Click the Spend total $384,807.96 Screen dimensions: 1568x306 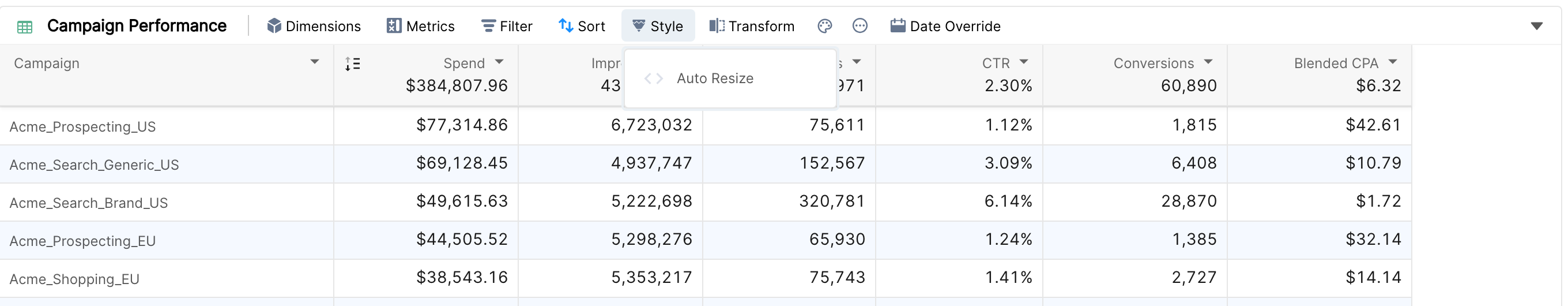point(457,86)
